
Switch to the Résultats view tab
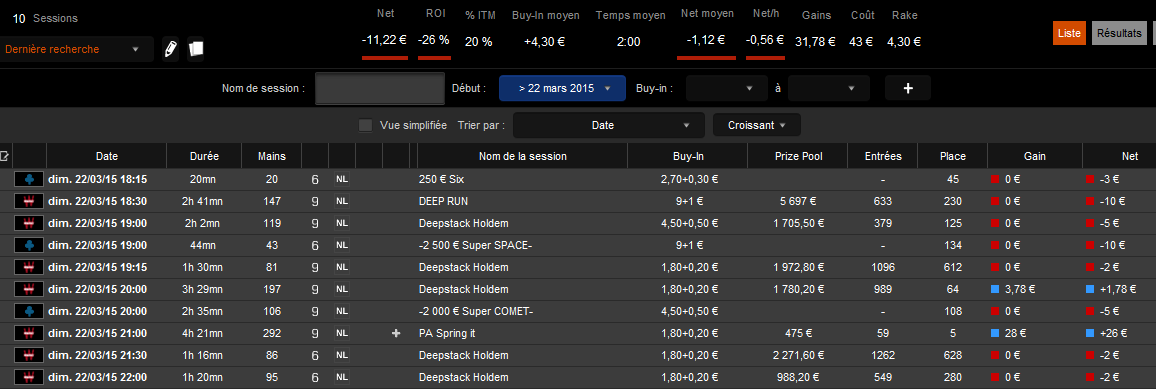[x=1118, y=33]
